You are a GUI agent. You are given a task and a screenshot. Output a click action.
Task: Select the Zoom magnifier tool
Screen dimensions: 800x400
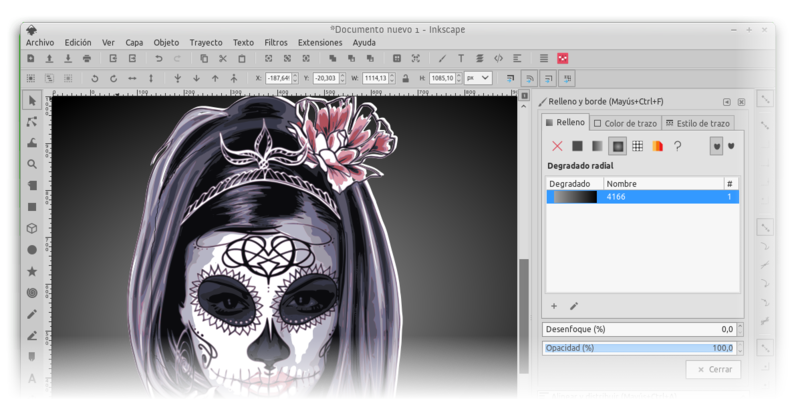(32, 164)
